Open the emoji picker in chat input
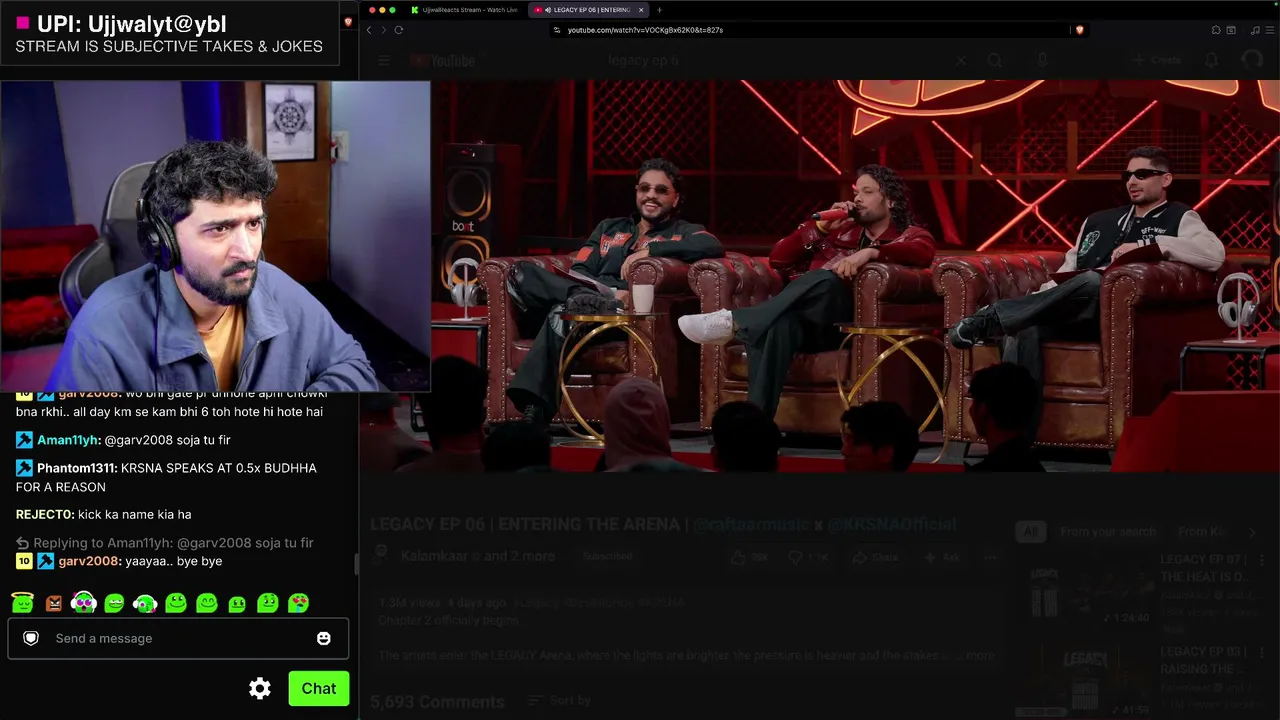The height and width of the screenshot is (720, 1280). [x=324, y=638]
